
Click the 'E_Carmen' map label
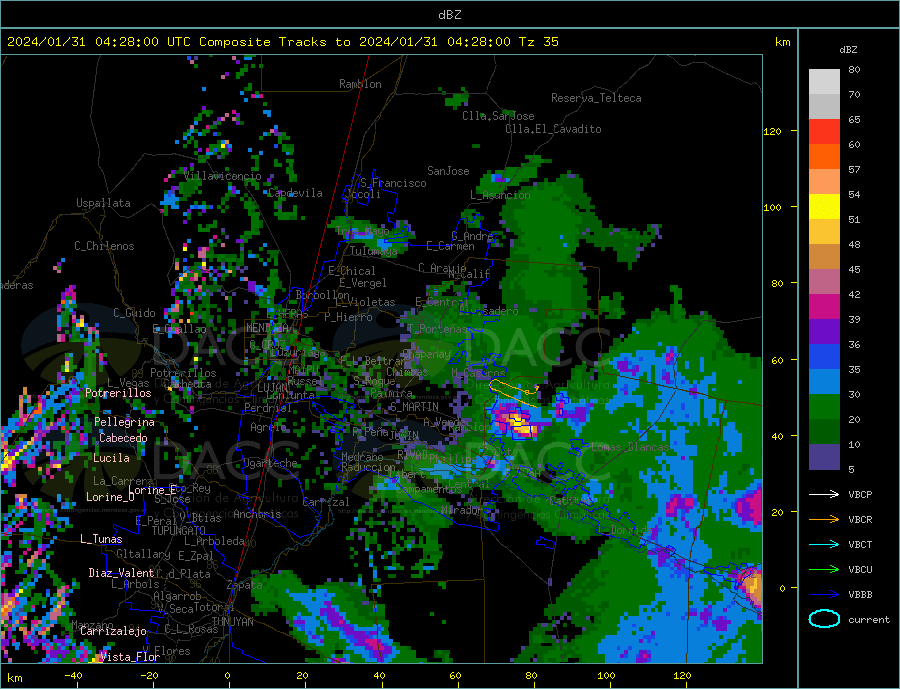(450, 246)
